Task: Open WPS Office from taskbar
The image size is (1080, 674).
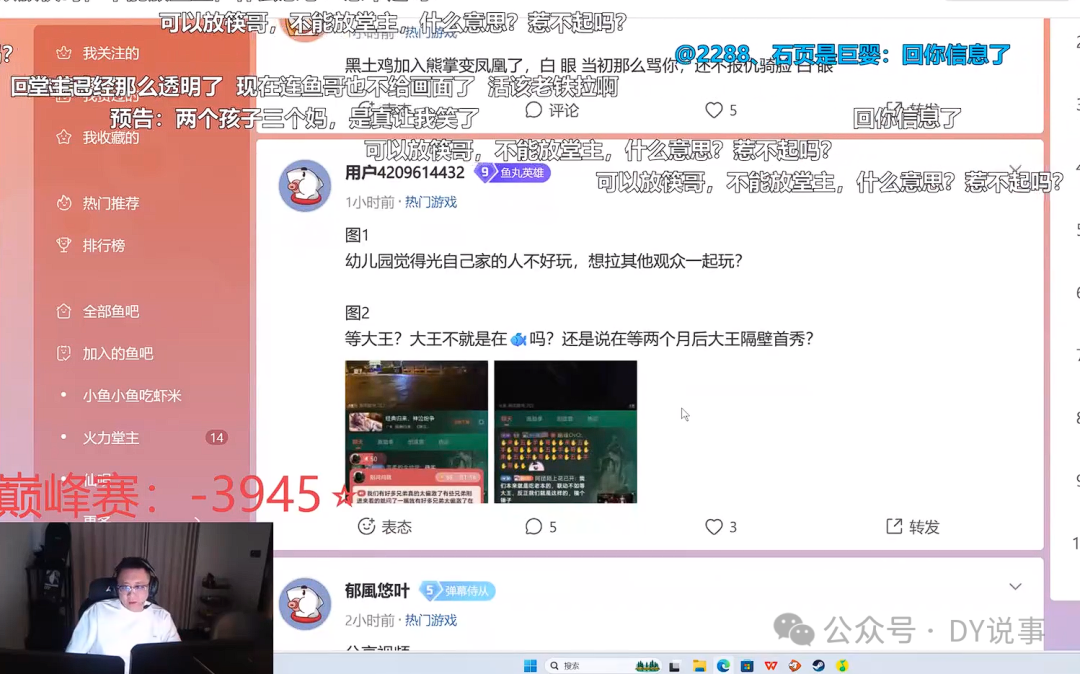Action: tap(771, 666)
